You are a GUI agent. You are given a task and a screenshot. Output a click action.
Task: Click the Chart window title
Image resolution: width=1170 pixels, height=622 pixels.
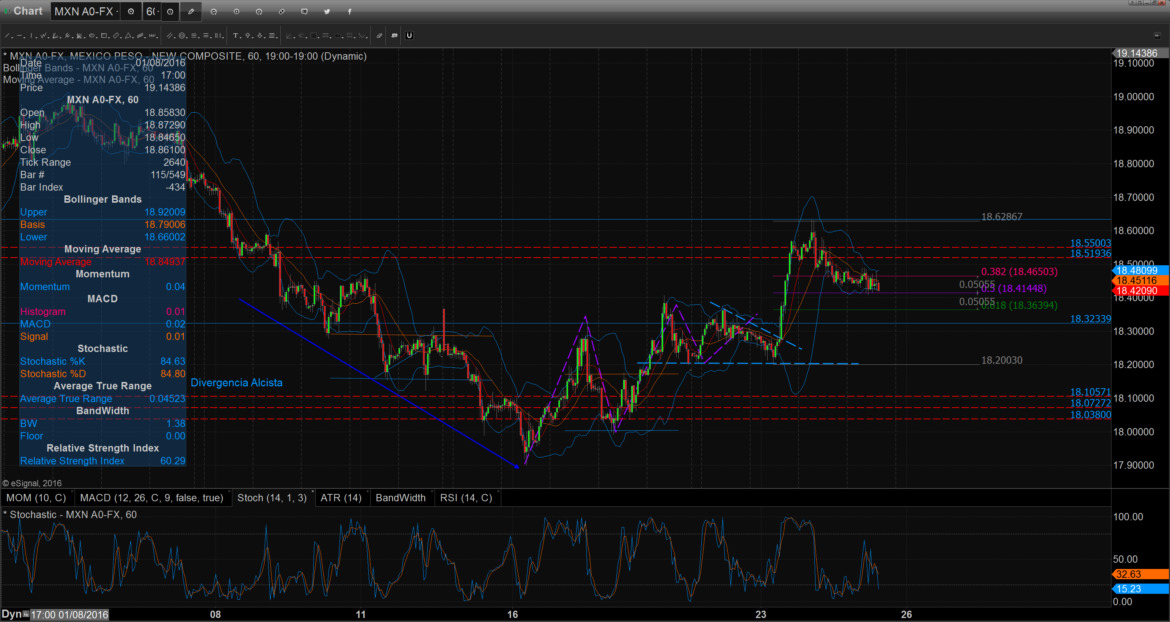28,10
